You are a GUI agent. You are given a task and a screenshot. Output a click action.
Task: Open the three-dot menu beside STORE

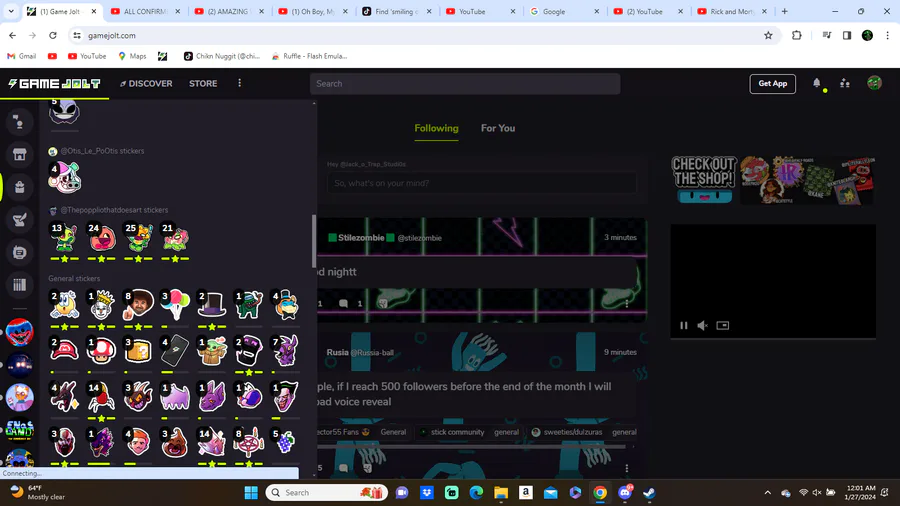pos(239,83)
